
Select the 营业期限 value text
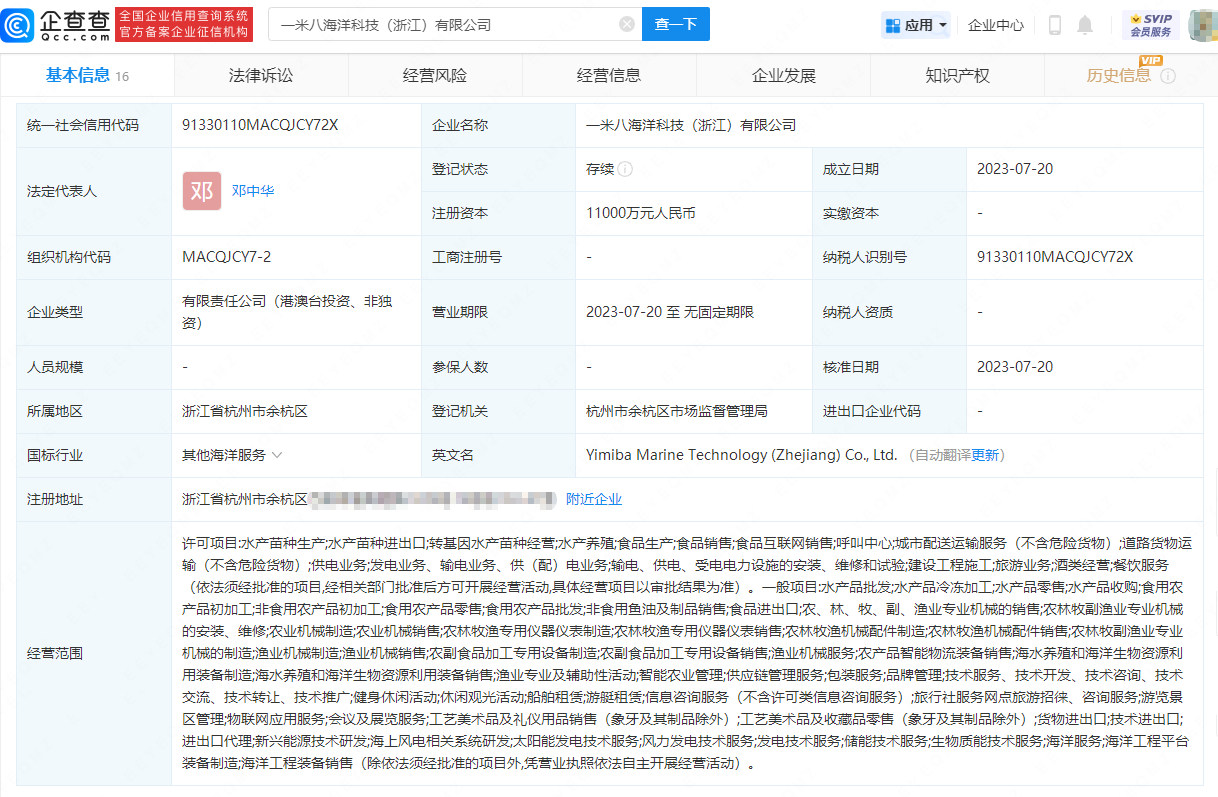pyautogui.click(x=669, y=312)
